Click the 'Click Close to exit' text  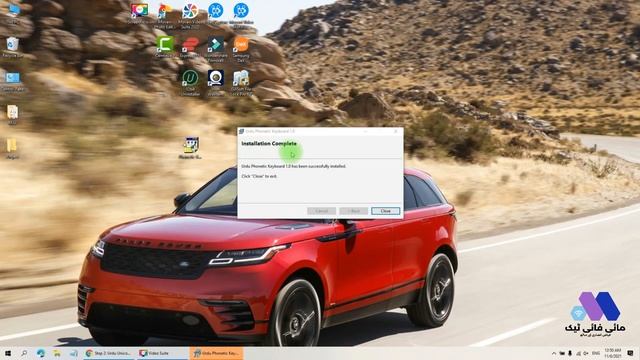(x=259, y=176)
